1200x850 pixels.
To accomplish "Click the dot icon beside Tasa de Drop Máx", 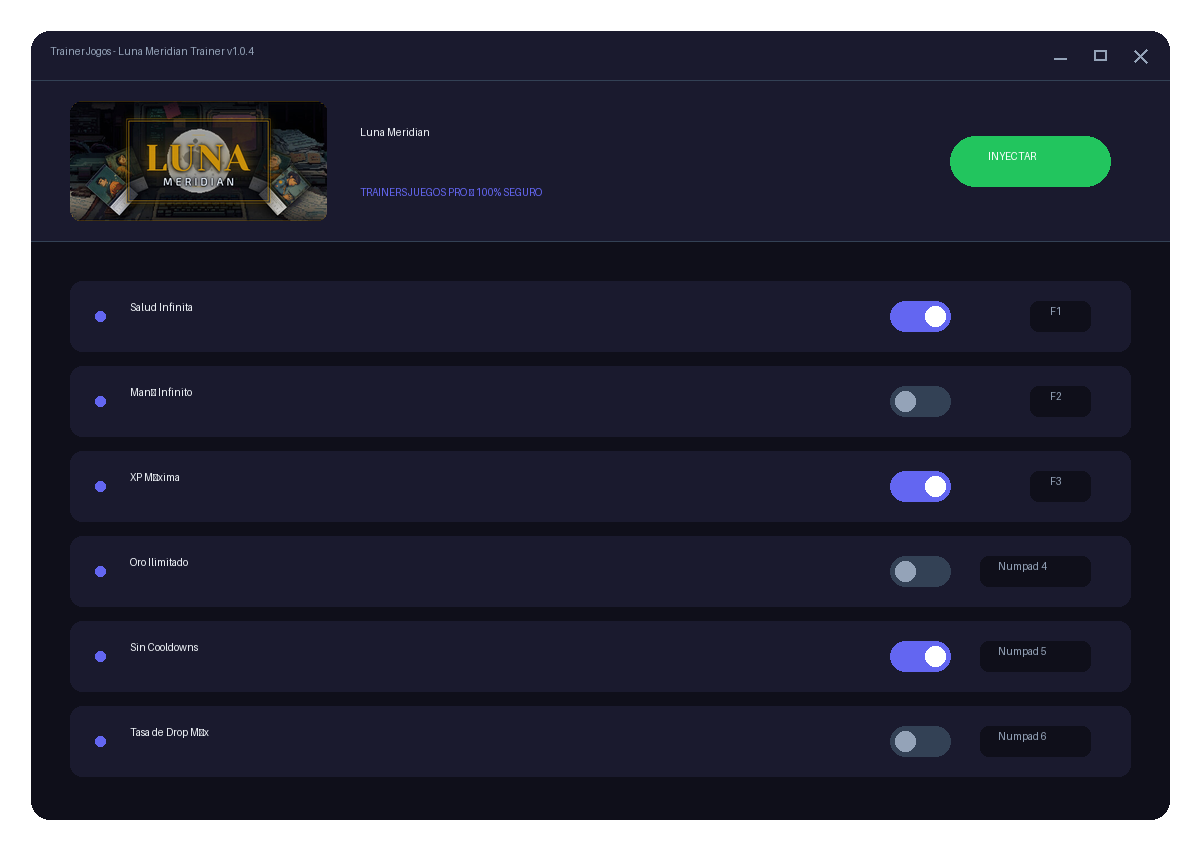I will [x=100, y=741].
